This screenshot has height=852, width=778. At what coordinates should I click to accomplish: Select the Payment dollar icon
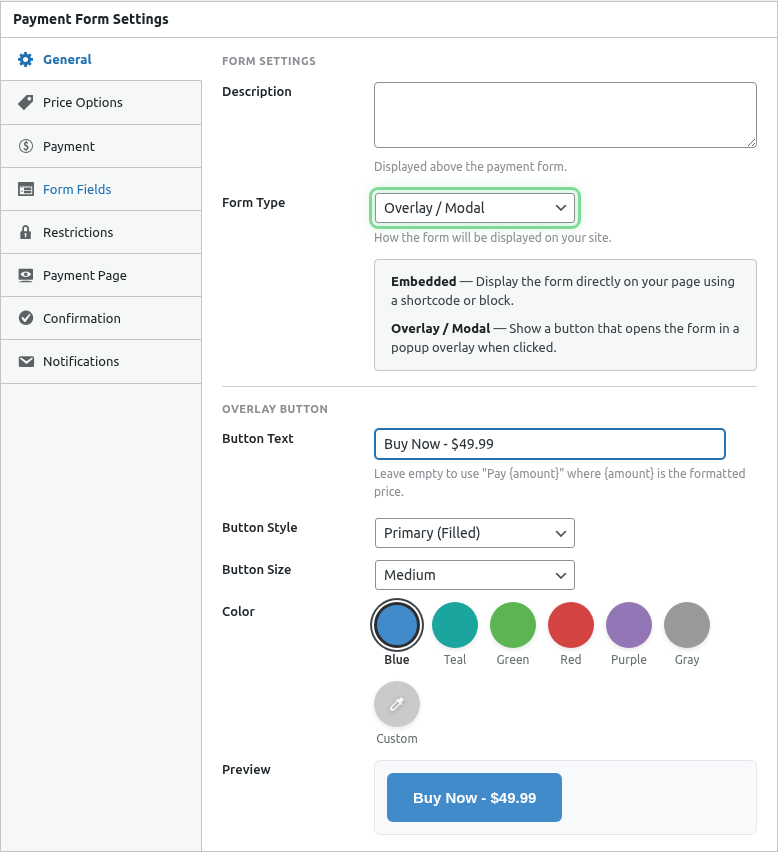click(25, 145)
